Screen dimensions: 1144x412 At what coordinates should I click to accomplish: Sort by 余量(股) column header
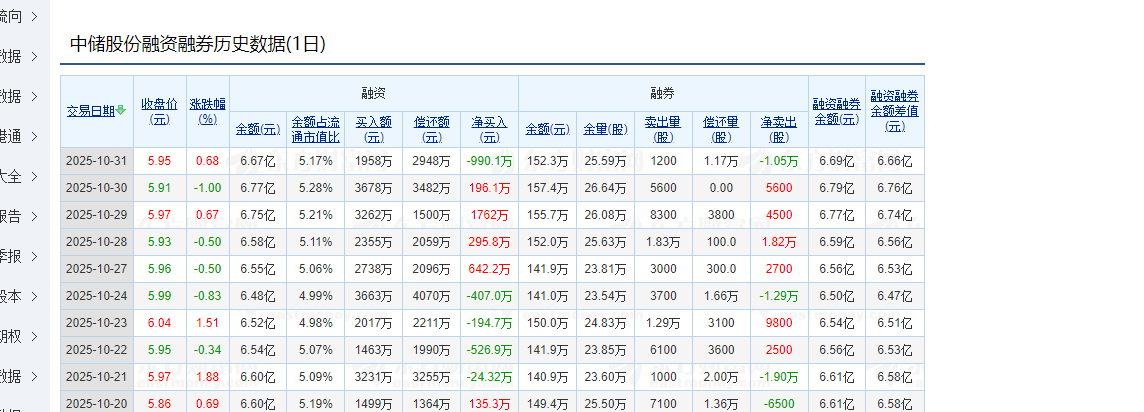tap(606, 130)
